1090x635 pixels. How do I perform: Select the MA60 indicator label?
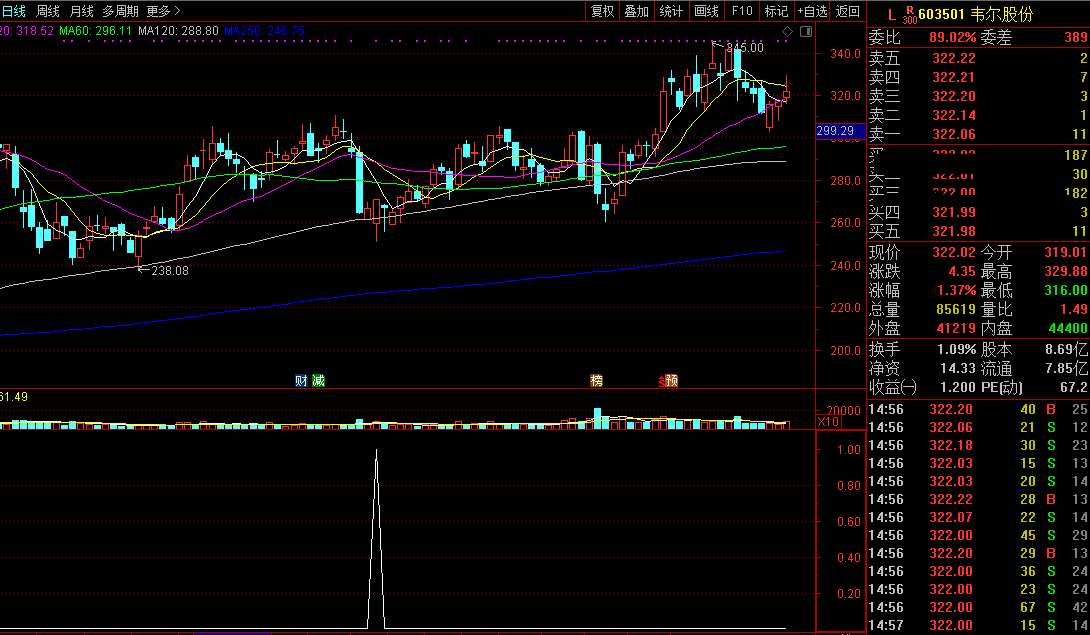(95, 31)
